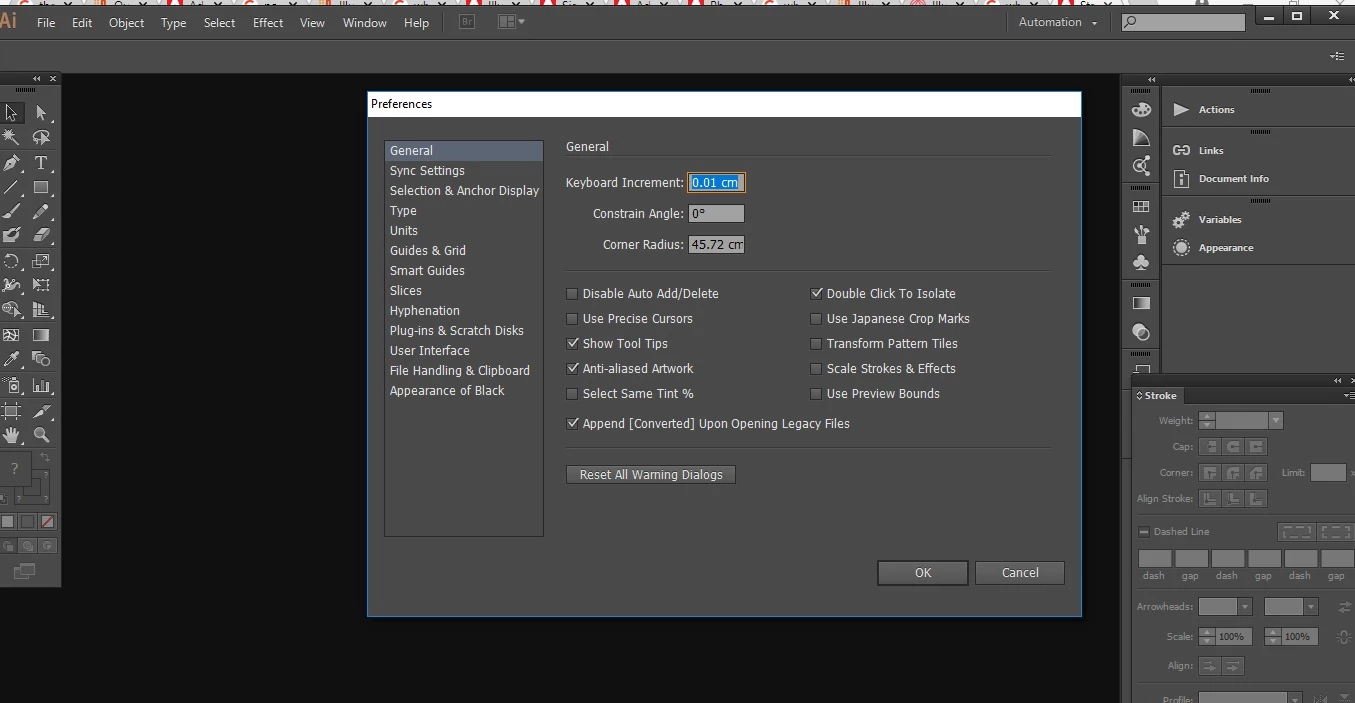
Task: Expand the right dock panels with double arrows
Action: 1151,79
